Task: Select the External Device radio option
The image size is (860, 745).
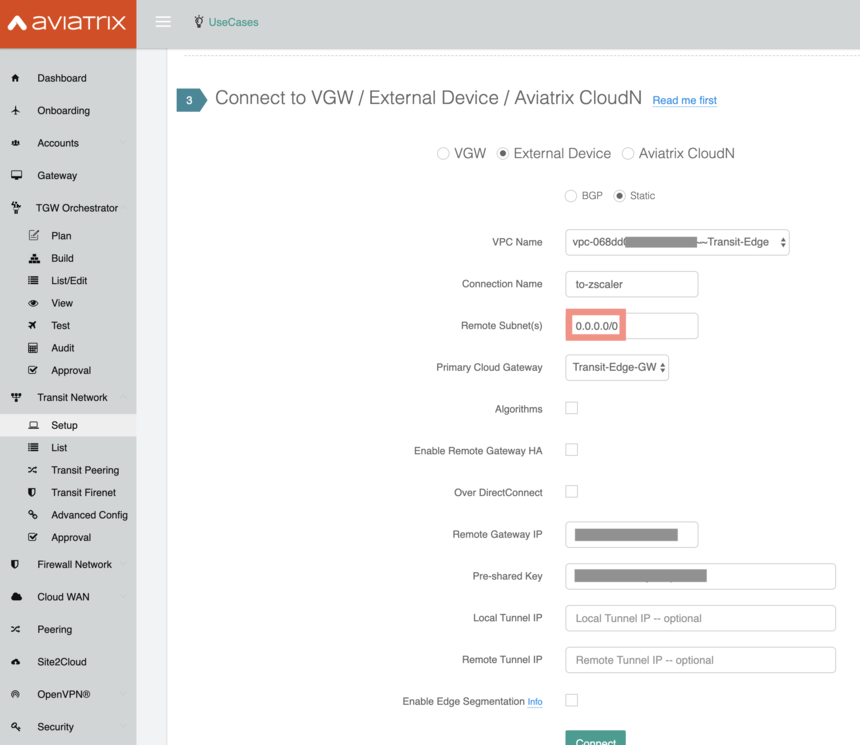Action: point(502,154)
